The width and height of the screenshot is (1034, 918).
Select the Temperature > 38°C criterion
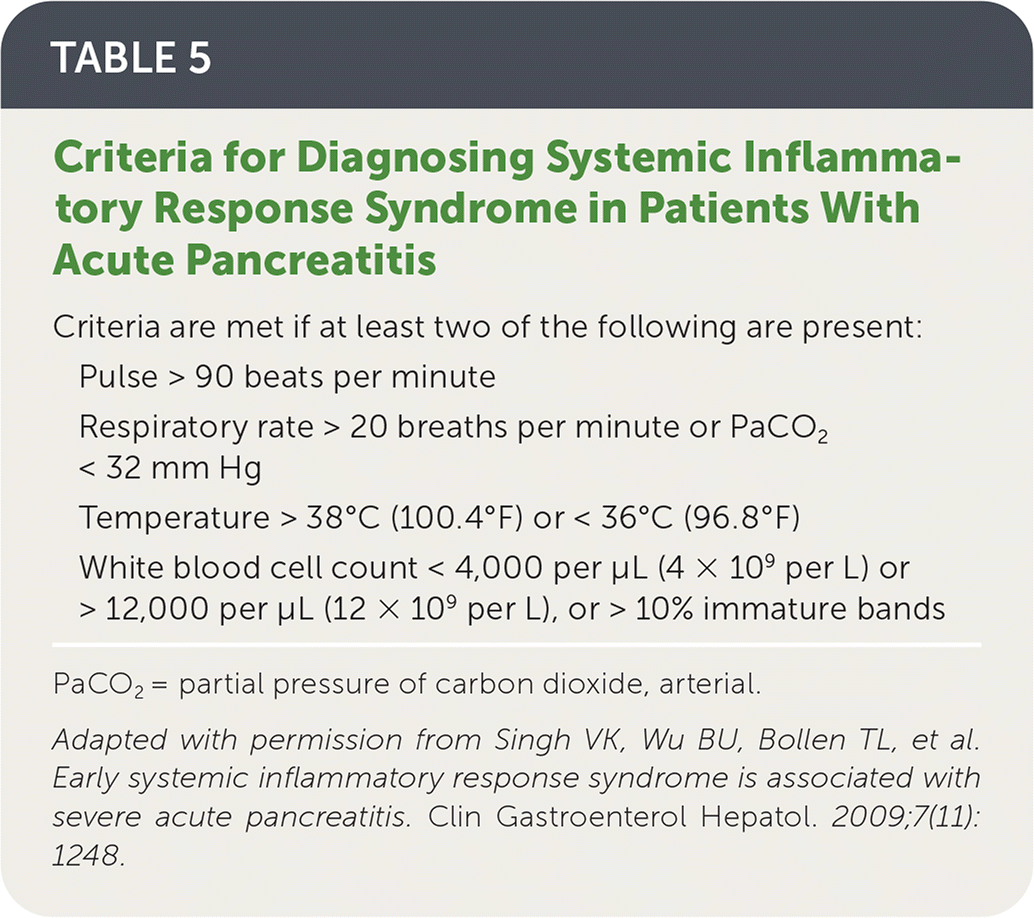[x=250, y=518]
